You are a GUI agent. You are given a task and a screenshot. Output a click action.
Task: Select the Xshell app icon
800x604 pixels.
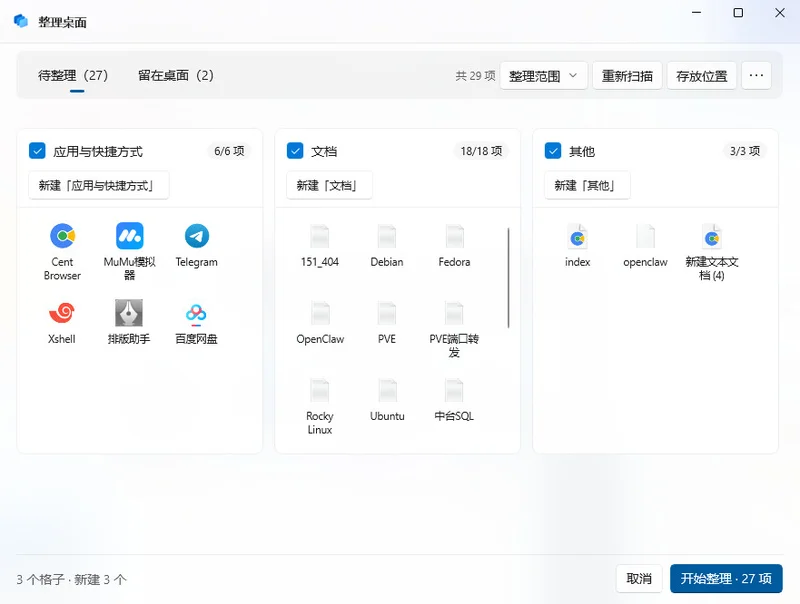point(62,313)
